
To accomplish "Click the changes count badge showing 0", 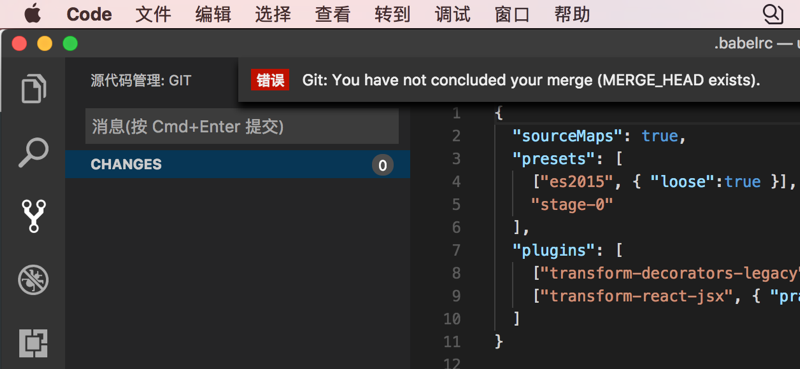I will click(x=383, y=165).
